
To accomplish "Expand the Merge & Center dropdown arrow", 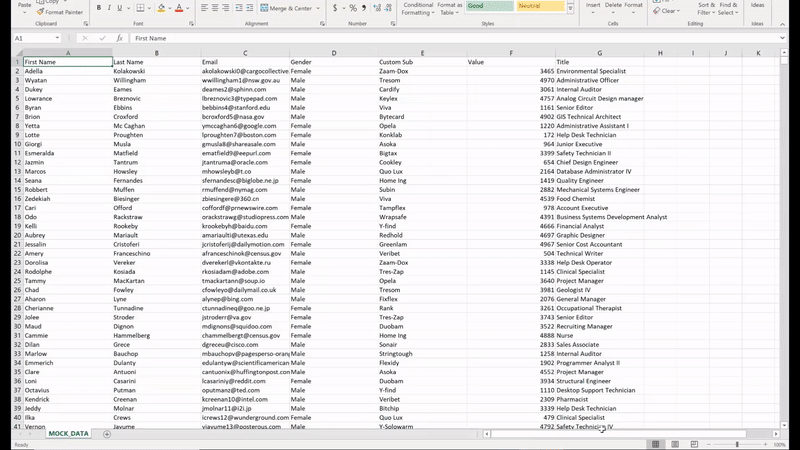I will pos(318,9).
